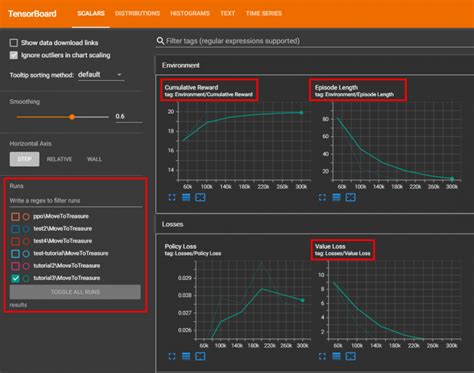Image resolution: width=474 pixels, height=373 pixels.
Task: Expand the Value Loss chart to full size
Action: pos(322,356)
